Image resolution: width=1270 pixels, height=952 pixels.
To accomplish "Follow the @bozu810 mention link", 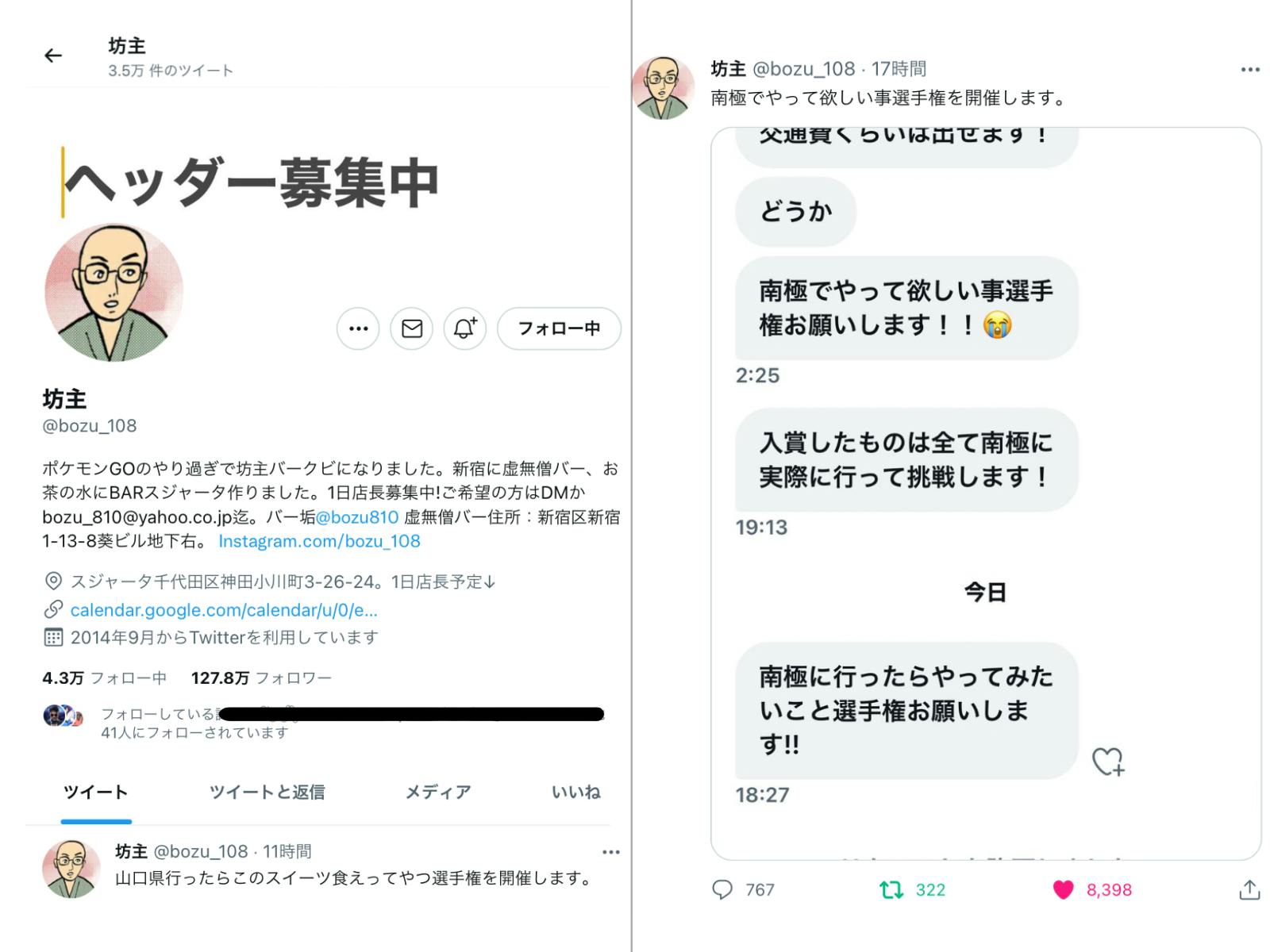I will point(357,517).
